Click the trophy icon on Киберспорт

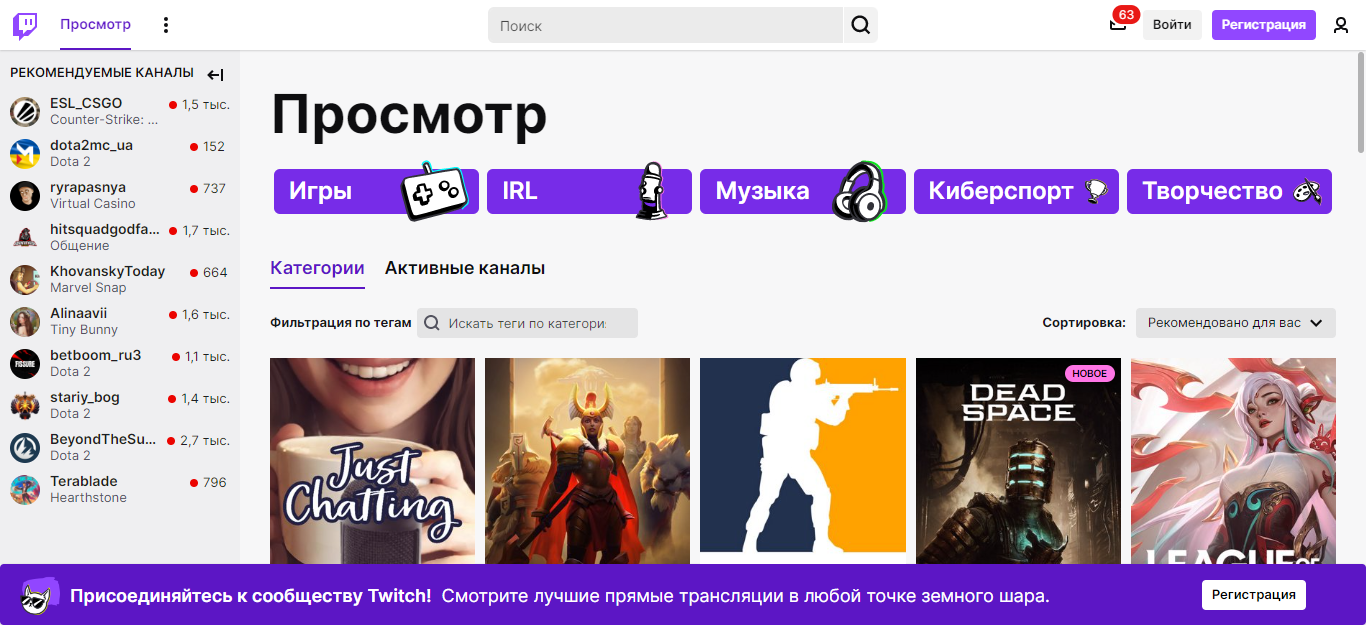pos(1097,191)
